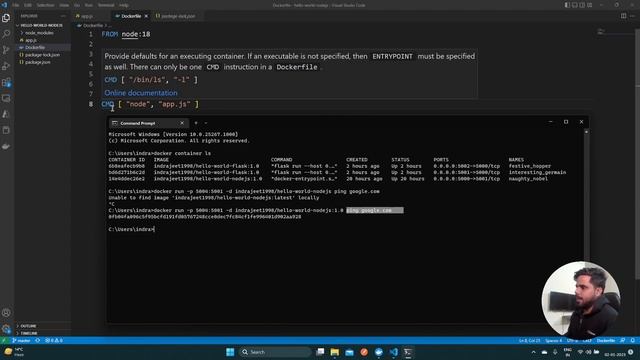Open the Search view in activity bar

[6, 34]
